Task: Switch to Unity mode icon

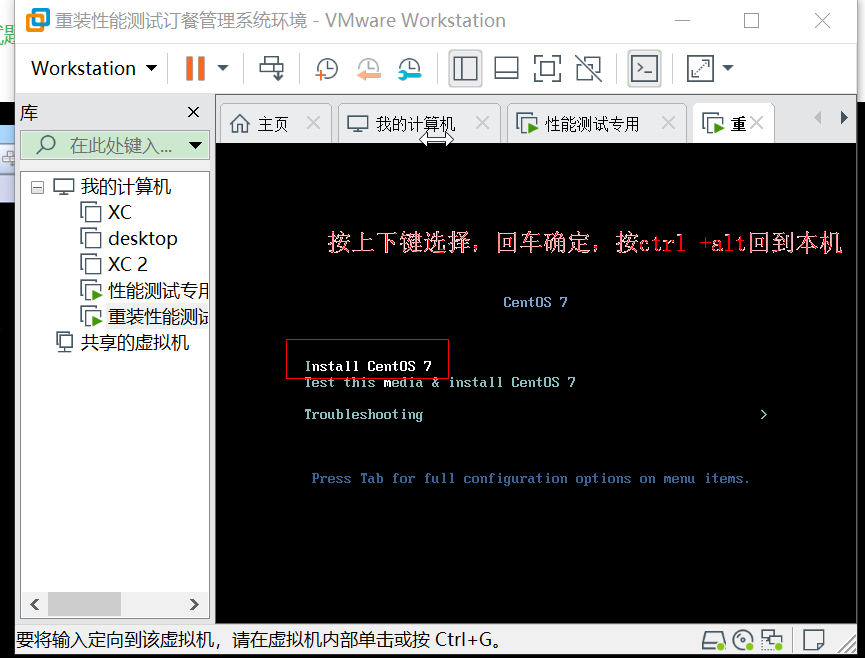Action: click(x=589, y=68)
